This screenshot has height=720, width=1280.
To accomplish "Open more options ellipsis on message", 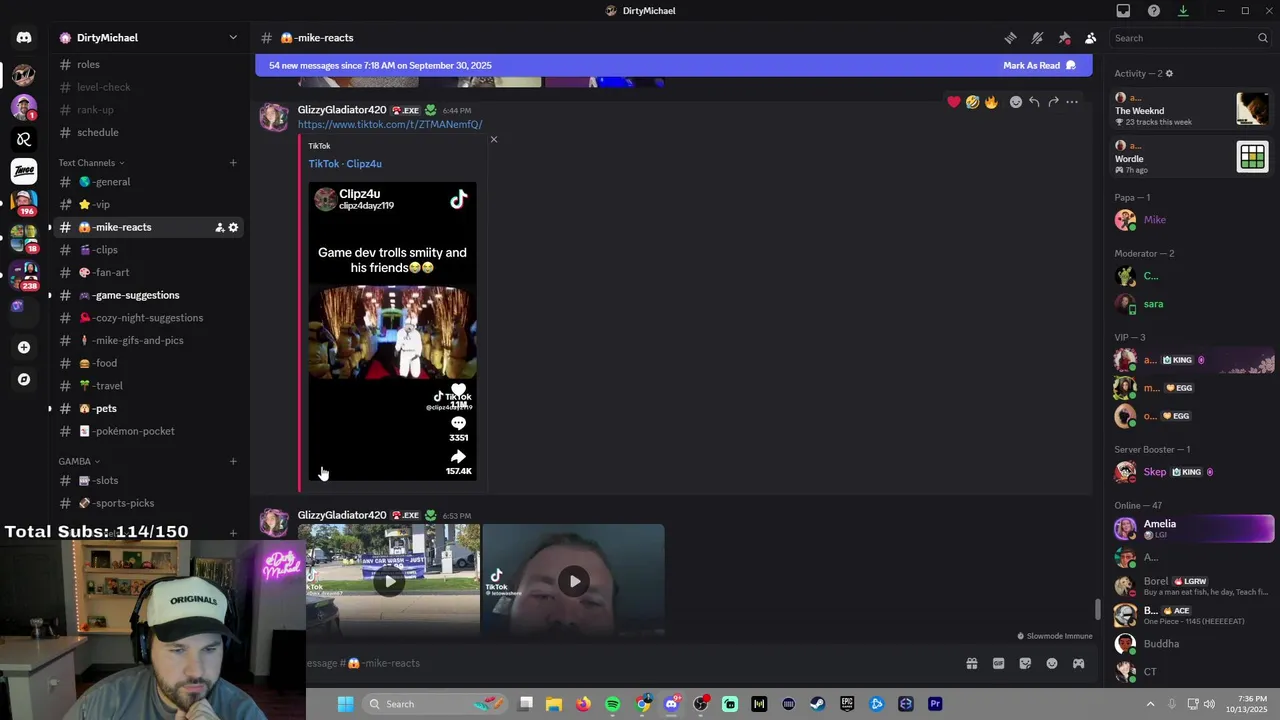I will click(1072, 102).
